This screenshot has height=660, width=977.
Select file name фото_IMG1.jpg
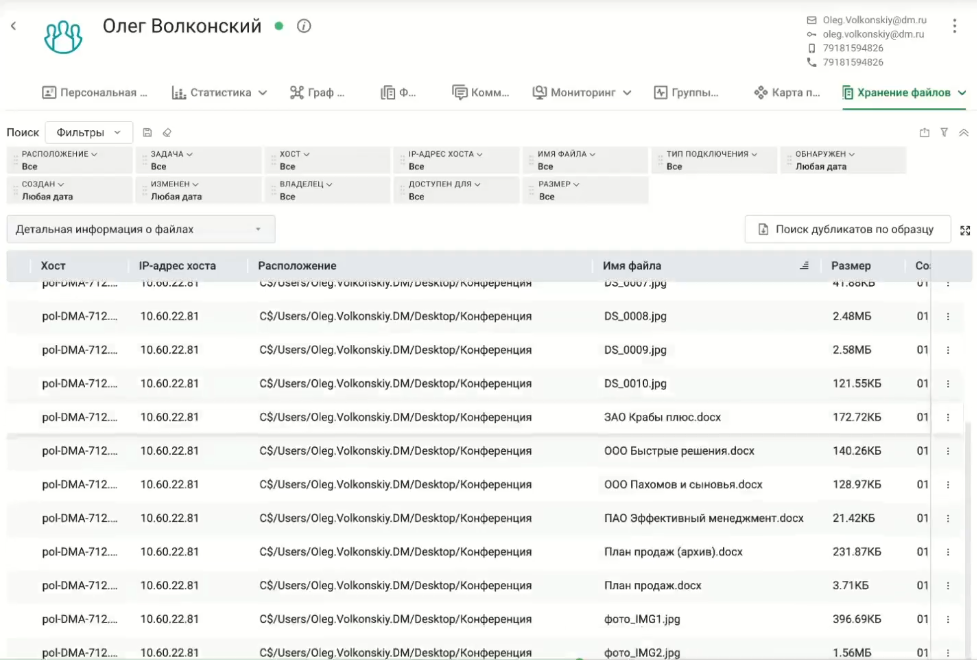pos(642,619)
